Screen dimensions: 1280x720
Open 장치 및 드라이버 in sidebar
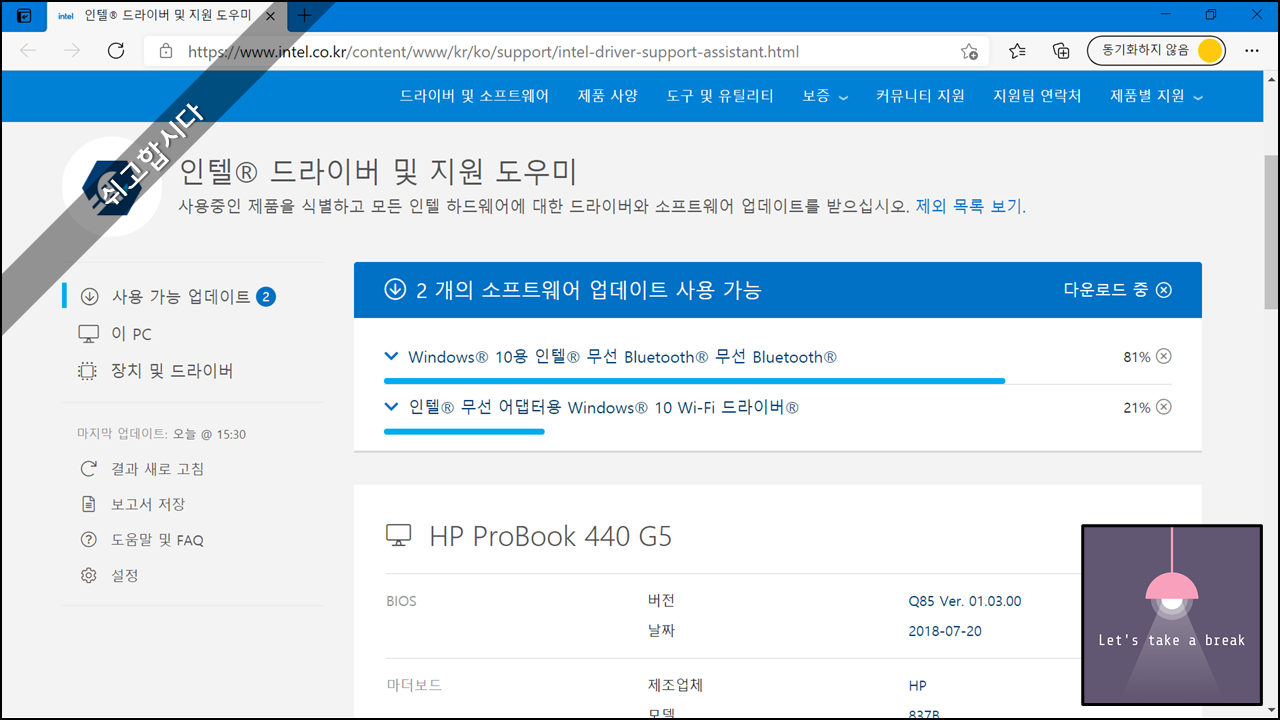[172, 371]
